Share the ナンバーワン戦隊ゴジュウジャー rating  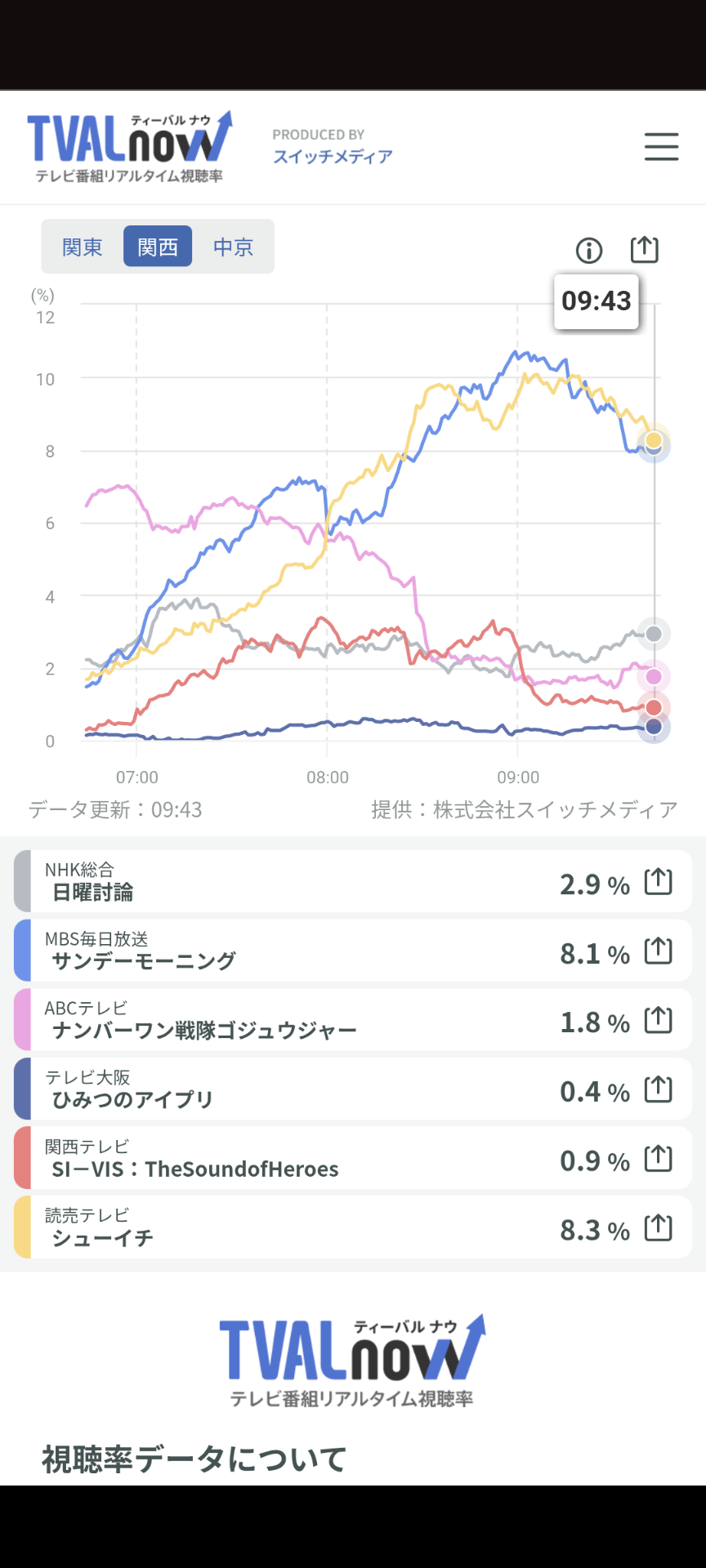658,1020
